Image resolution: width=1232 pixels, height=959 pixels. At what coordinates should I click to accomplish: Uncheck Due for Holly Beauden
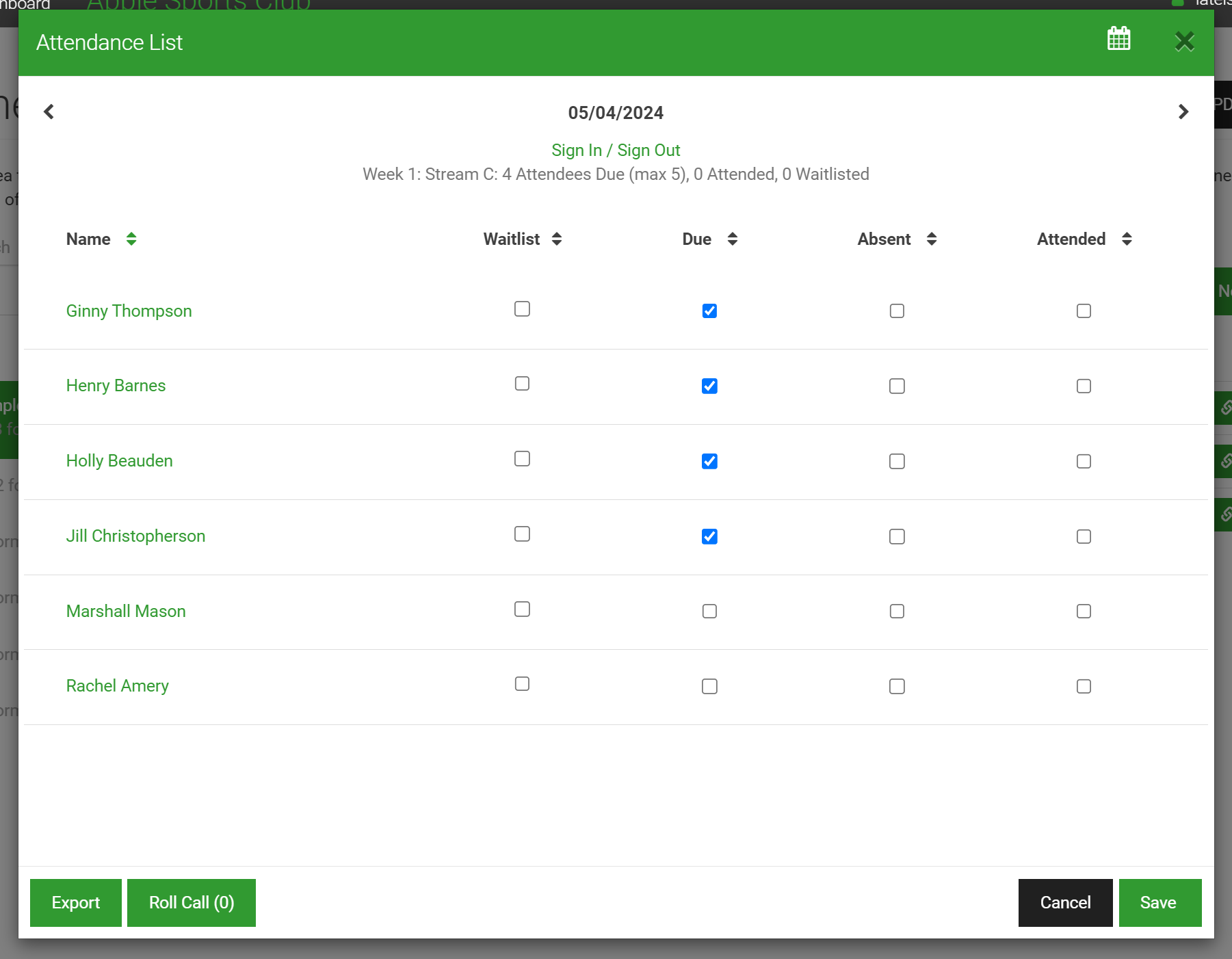[709, 462]
